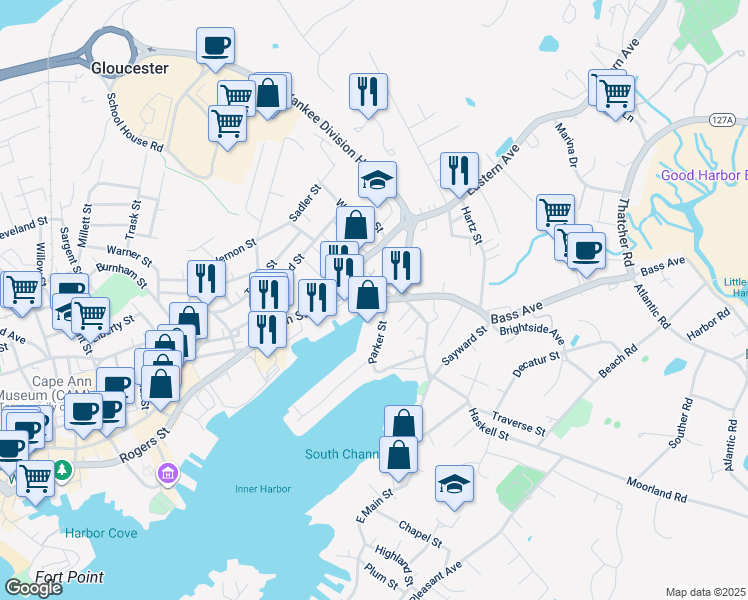Viewport: 748px width, 600px height.
Task: Open the Google logo link
Action: pos(33,587)
